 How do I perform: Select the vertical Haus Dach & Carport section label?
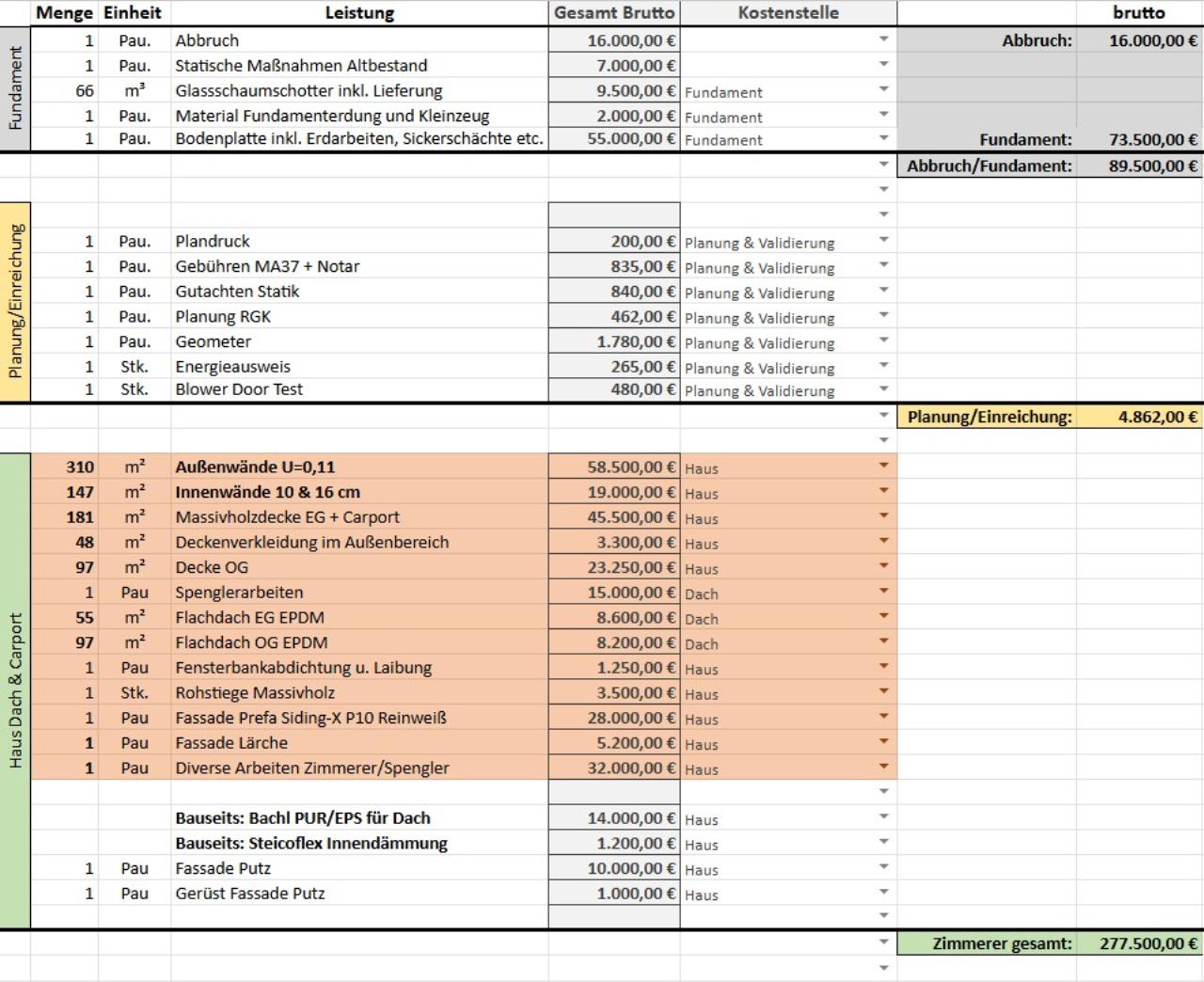(15, 691)
